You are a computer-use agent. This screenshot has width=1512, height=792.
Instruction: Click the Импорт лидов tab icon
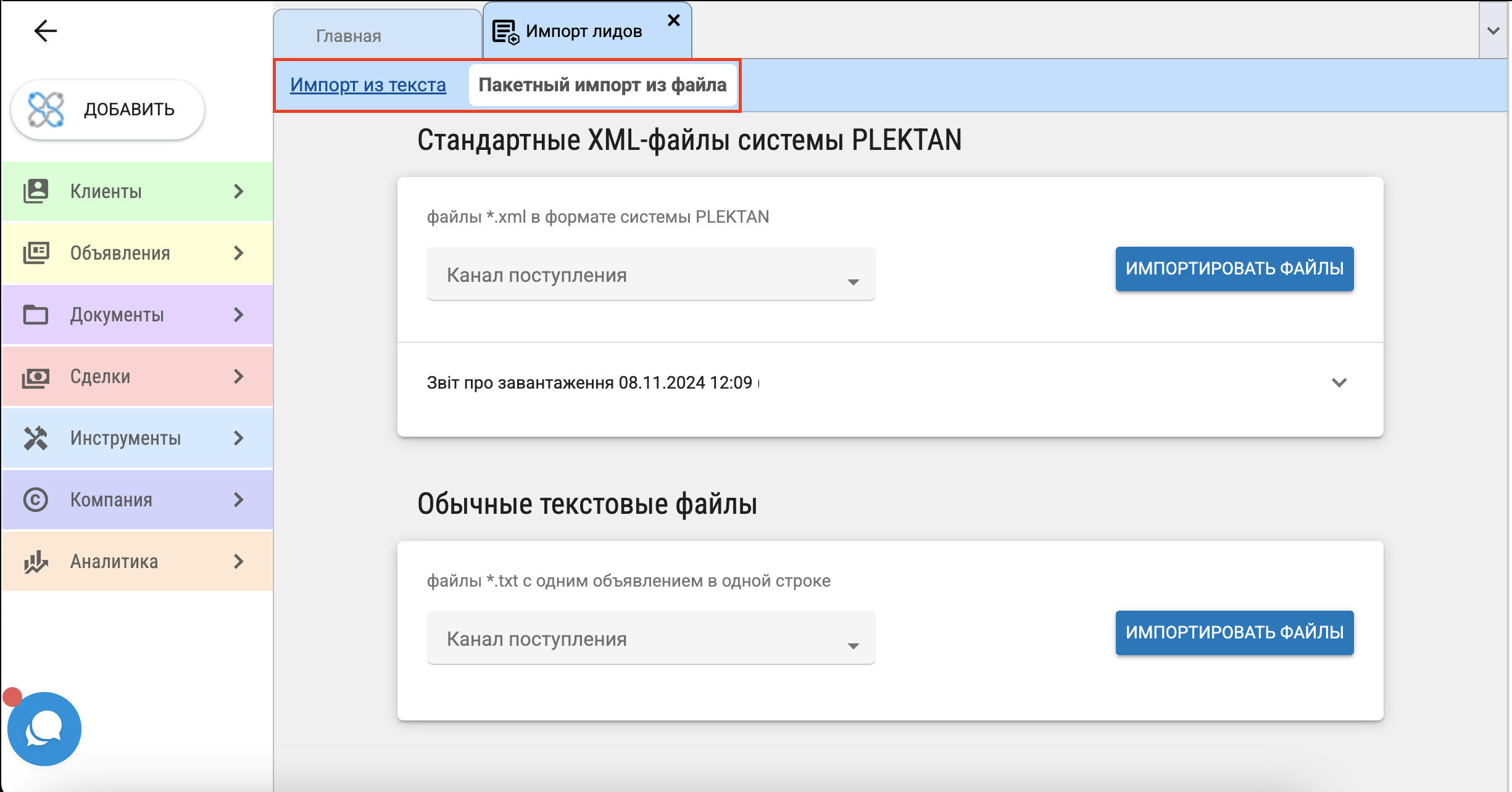(x=505, y=32)
